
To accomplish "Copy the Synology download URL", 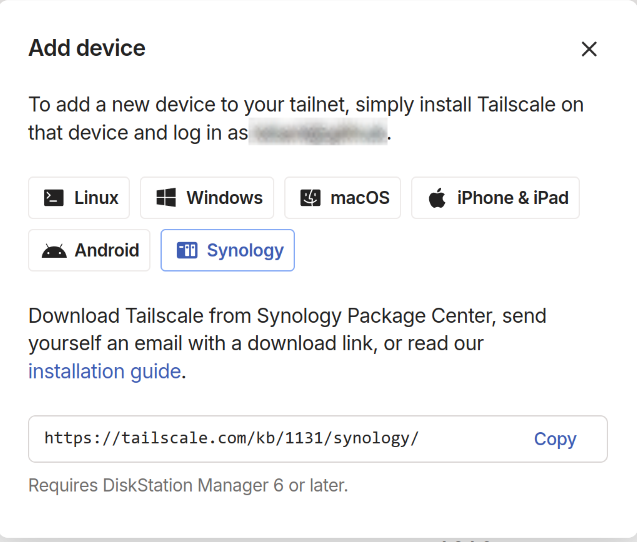I will 555,439.
